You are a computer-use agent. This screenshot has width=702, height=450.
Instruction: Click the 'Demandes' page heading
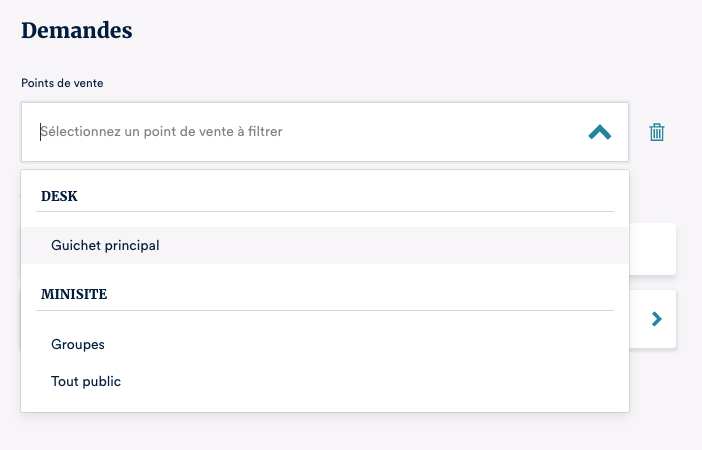pyautogui.click(x=77, y=30)
